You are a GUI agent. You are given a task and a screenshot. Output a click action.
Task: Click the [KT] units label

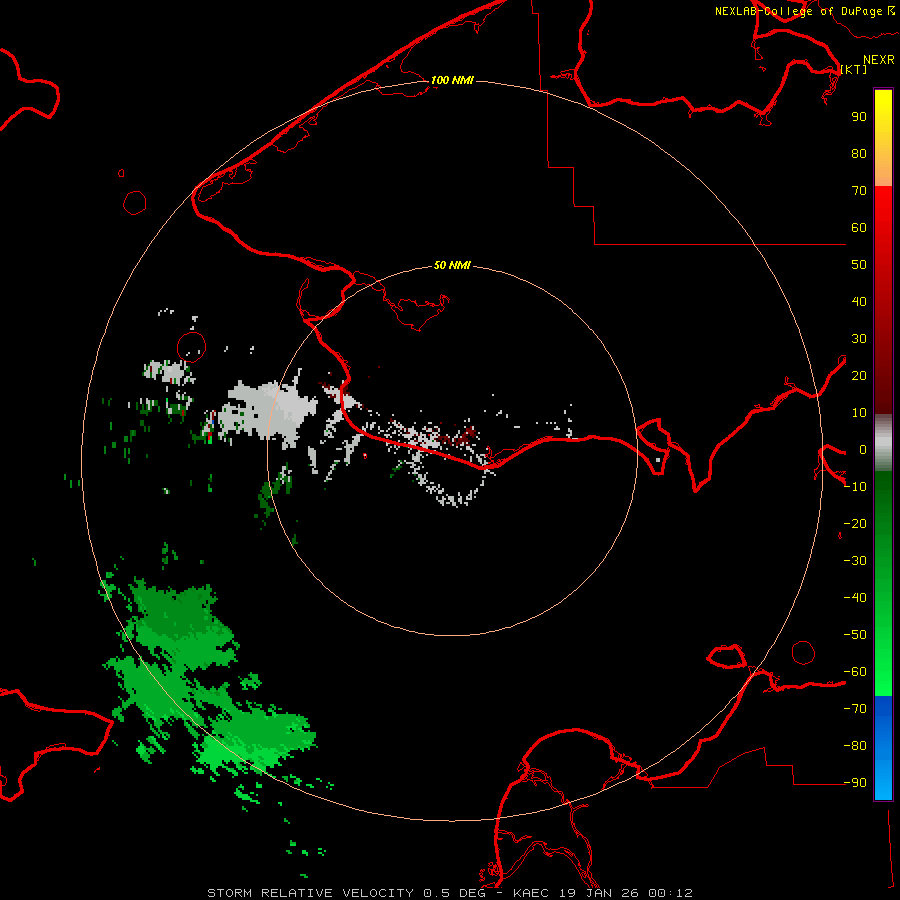click(x=854, y=69)
